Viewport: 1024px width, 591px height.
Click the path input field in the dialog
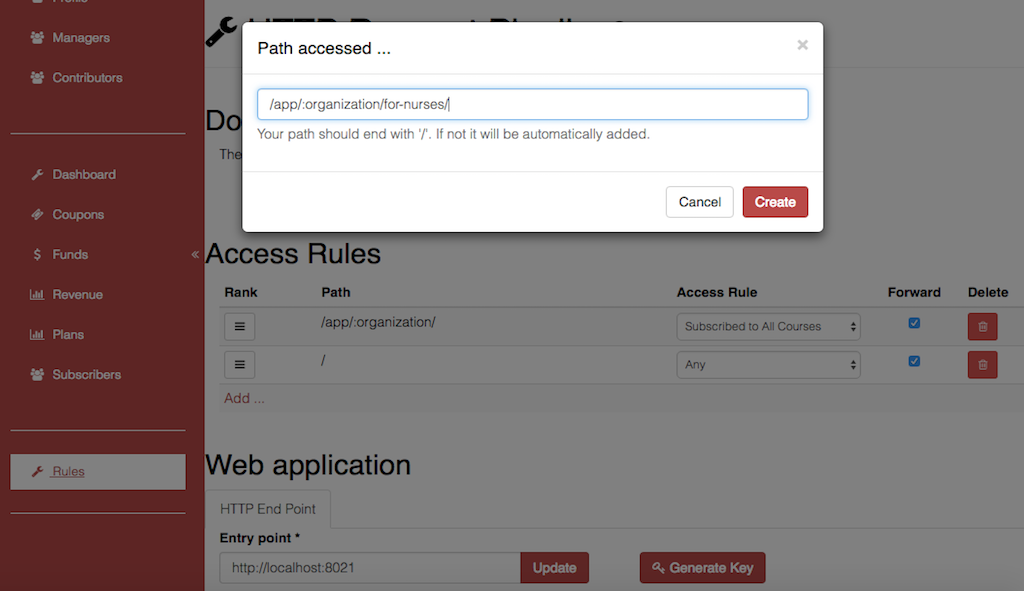pos(532,104)
